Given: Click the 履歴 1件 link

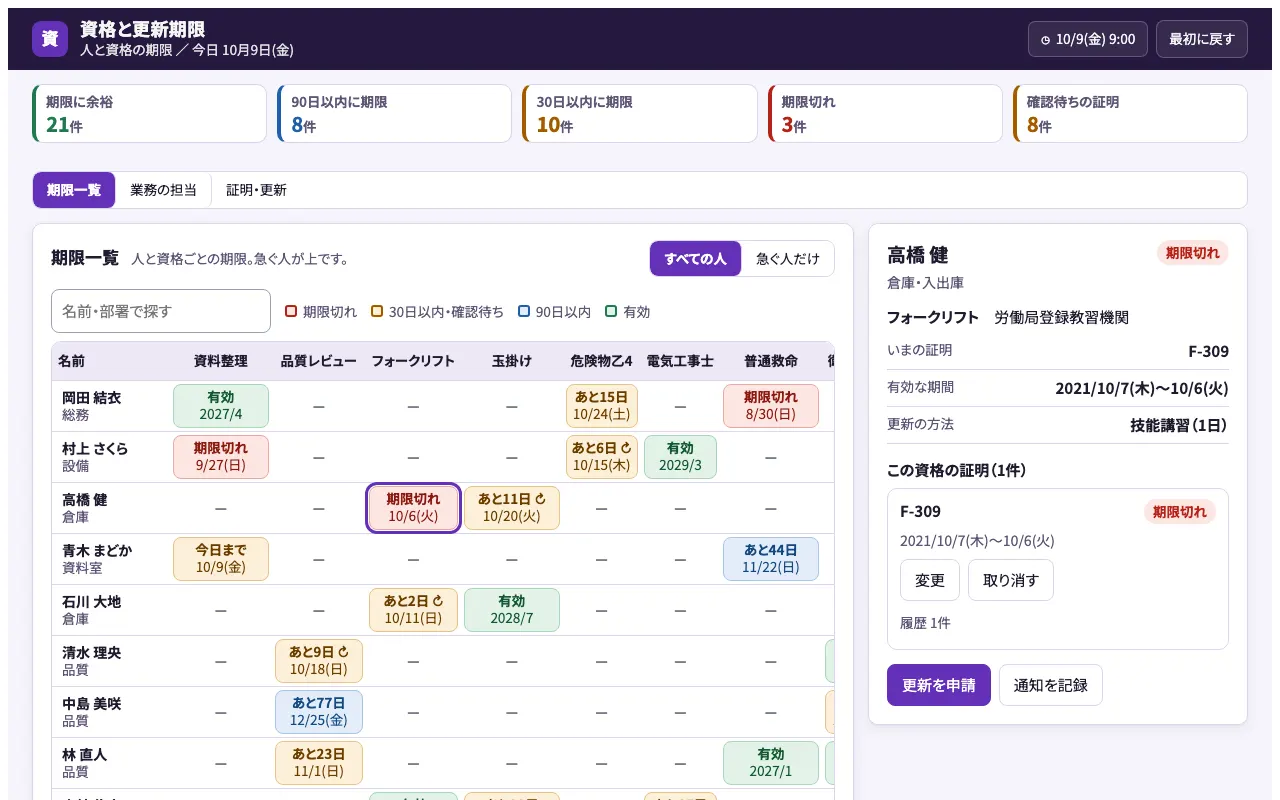Looking at the screenshot, I should coord(925,623).
